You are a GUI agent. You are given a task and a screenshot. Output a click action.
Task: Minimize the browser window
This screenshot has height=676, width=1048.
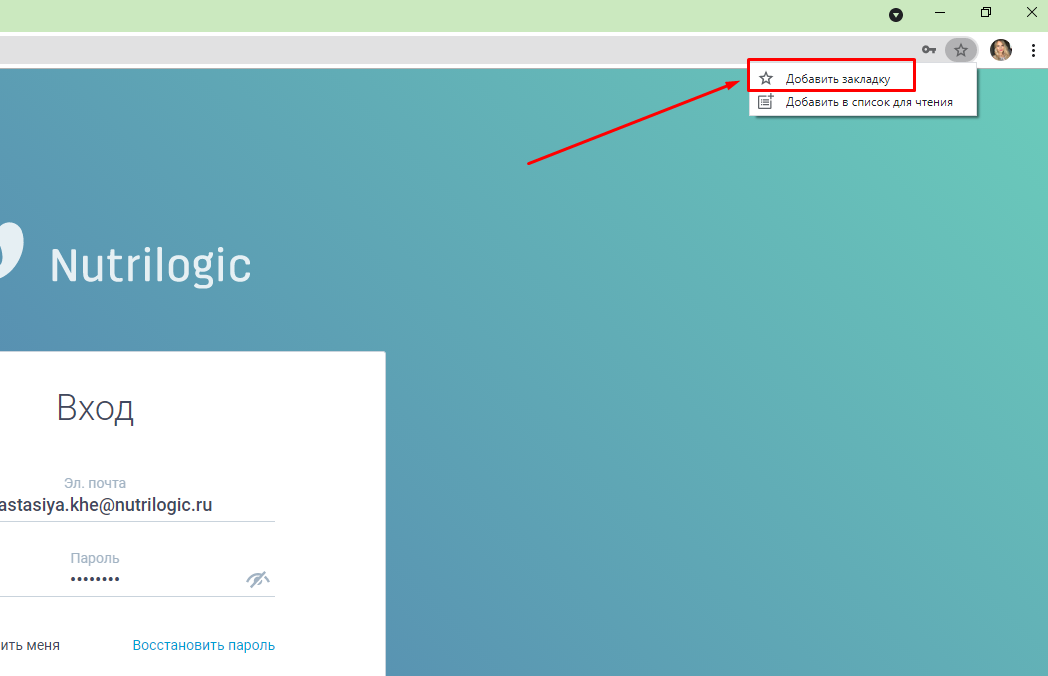point(940,13)
